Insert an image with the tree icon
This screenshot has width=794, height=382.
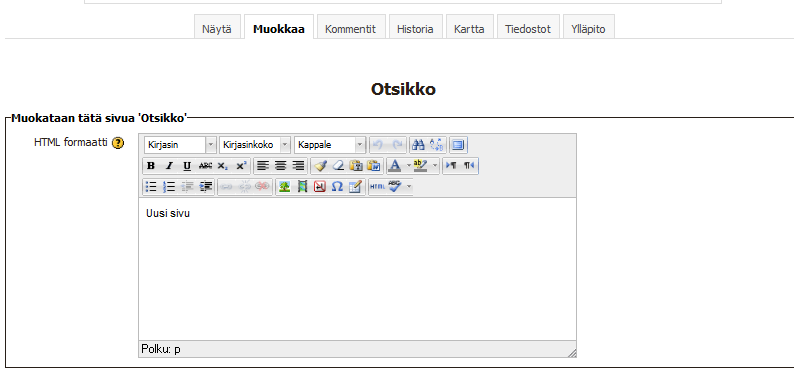pos(284,187)
